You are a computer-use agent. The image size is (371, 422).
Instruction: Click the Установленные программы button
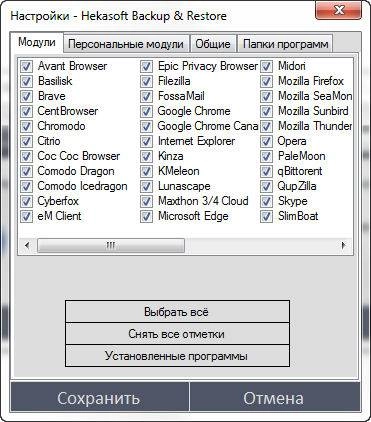177,356
